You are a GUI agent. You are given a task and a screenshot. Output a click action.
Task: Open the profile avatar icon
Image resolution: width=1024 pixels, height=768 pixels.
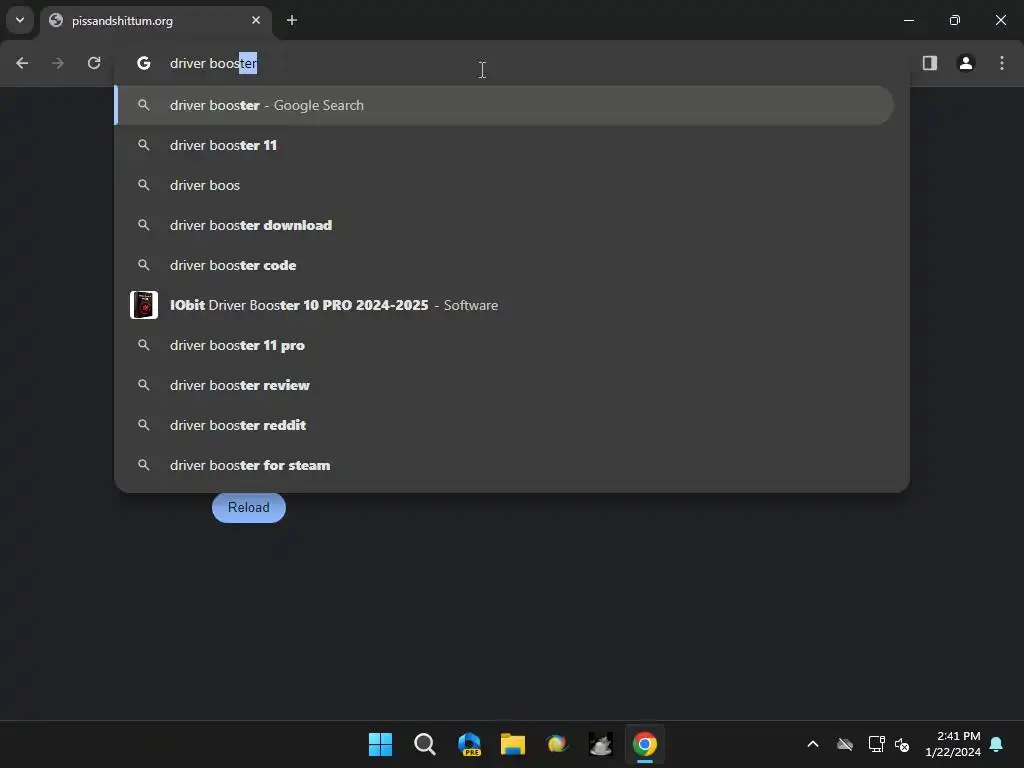point(965,63)
